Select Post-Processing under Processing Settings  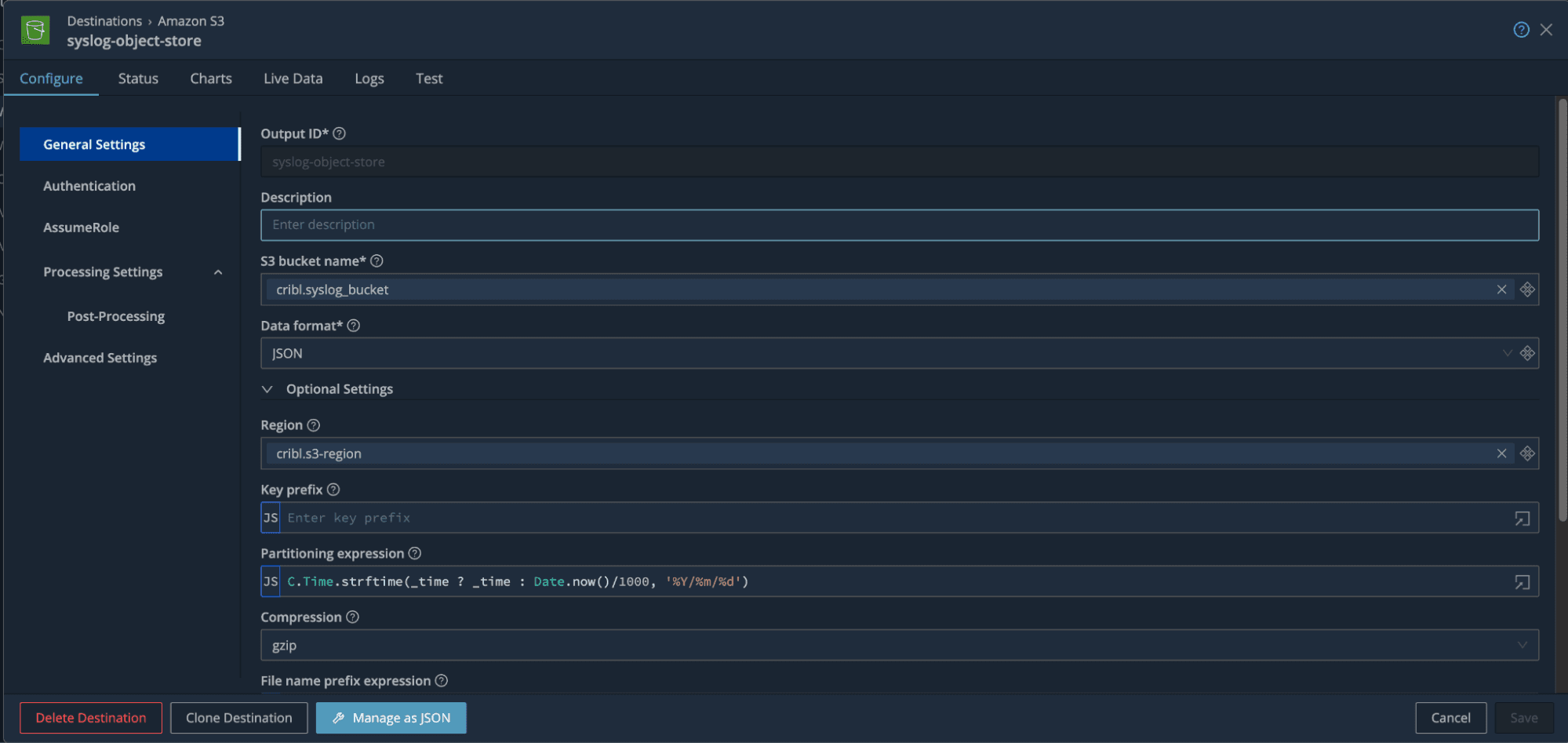[115, 315]
